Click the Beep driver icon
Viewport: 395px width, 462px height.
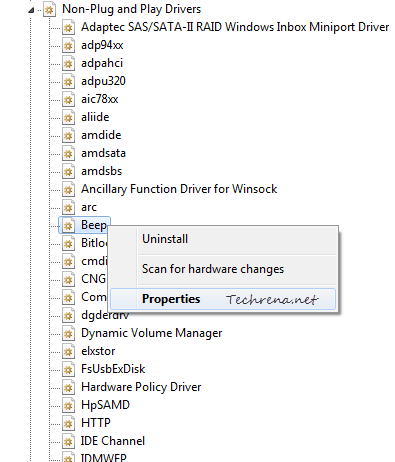pyautogui.click(x=68, y=225)
